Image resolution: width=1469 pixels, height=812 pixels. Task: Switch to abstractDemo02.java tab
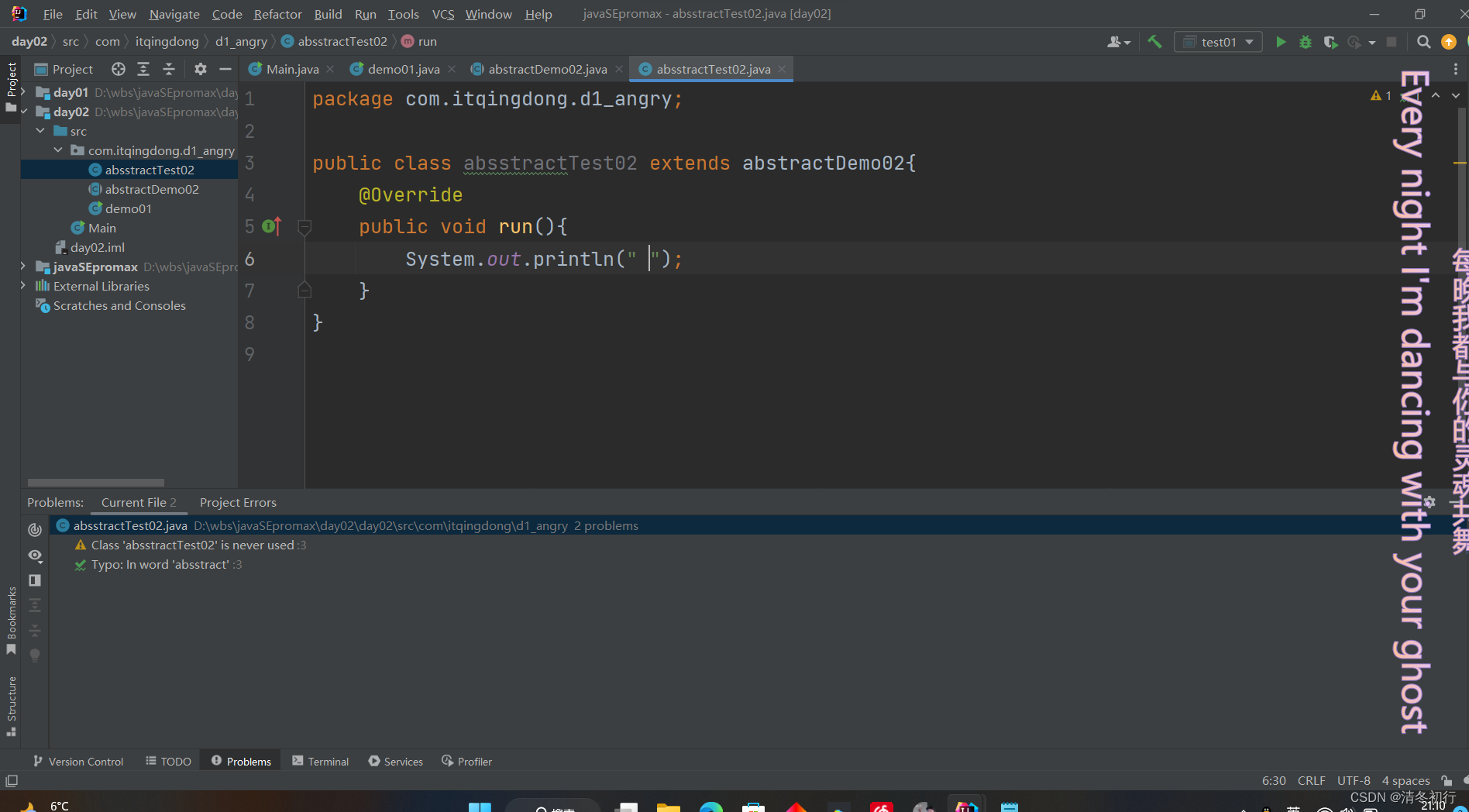pos(547,69)
